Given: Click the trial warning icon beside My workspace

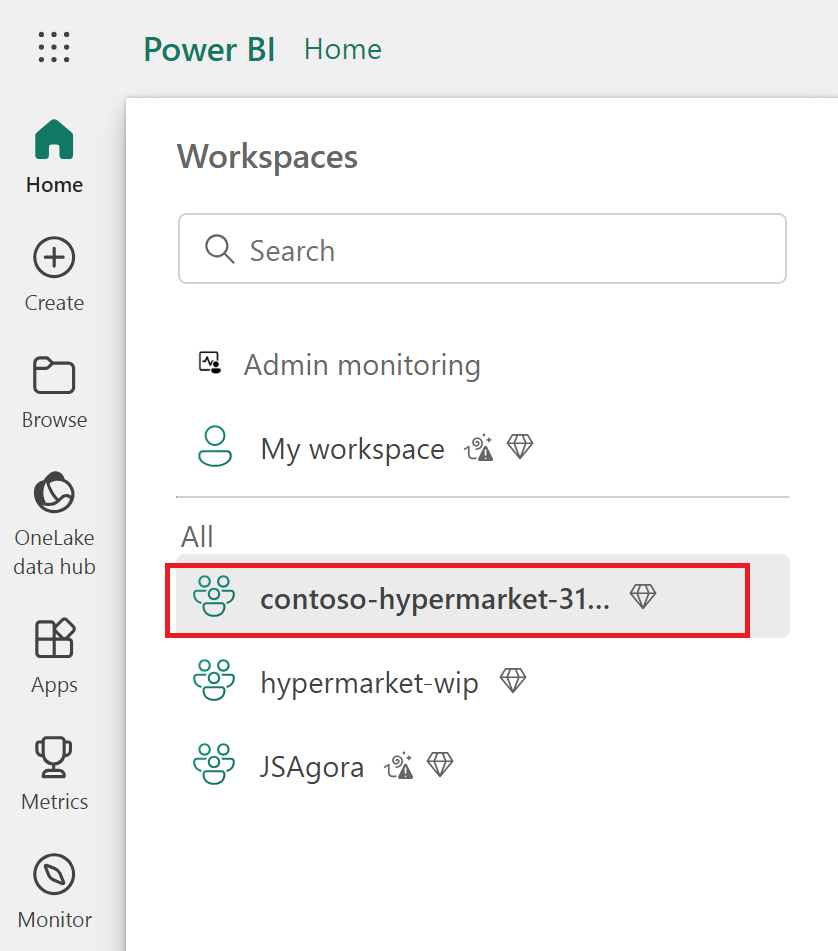Looking at the screenshot, I should (x=478, y=448).
